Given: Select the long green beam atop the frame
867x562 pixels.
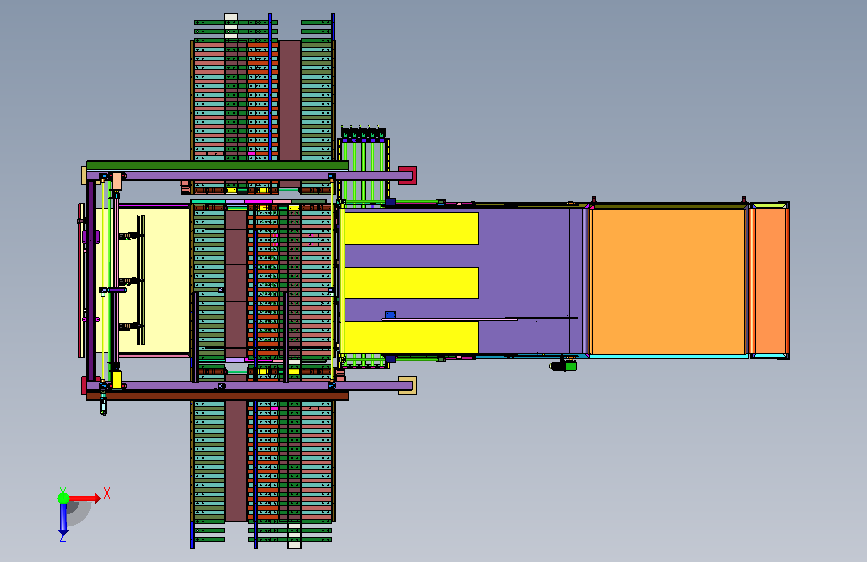Looking at the screenshot, I should tap(217, 165).
